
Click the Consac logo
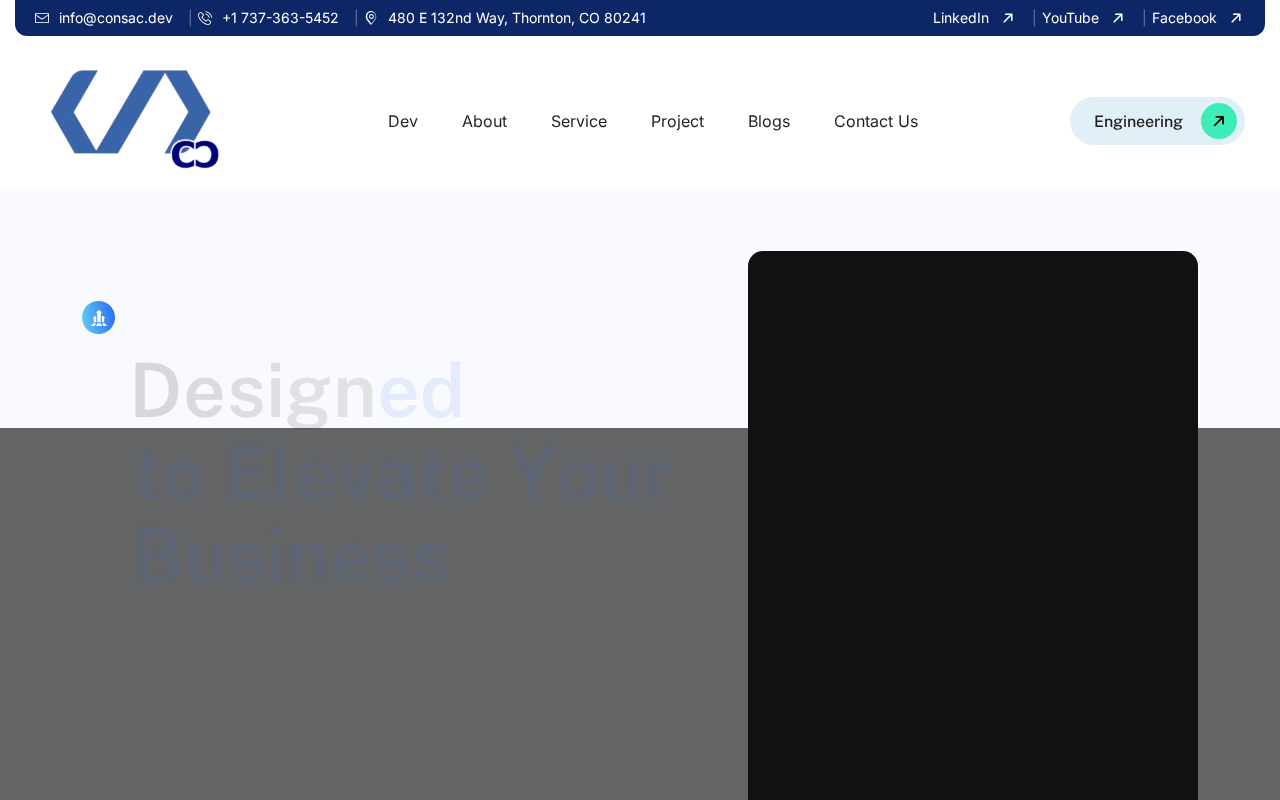[135, 119]
